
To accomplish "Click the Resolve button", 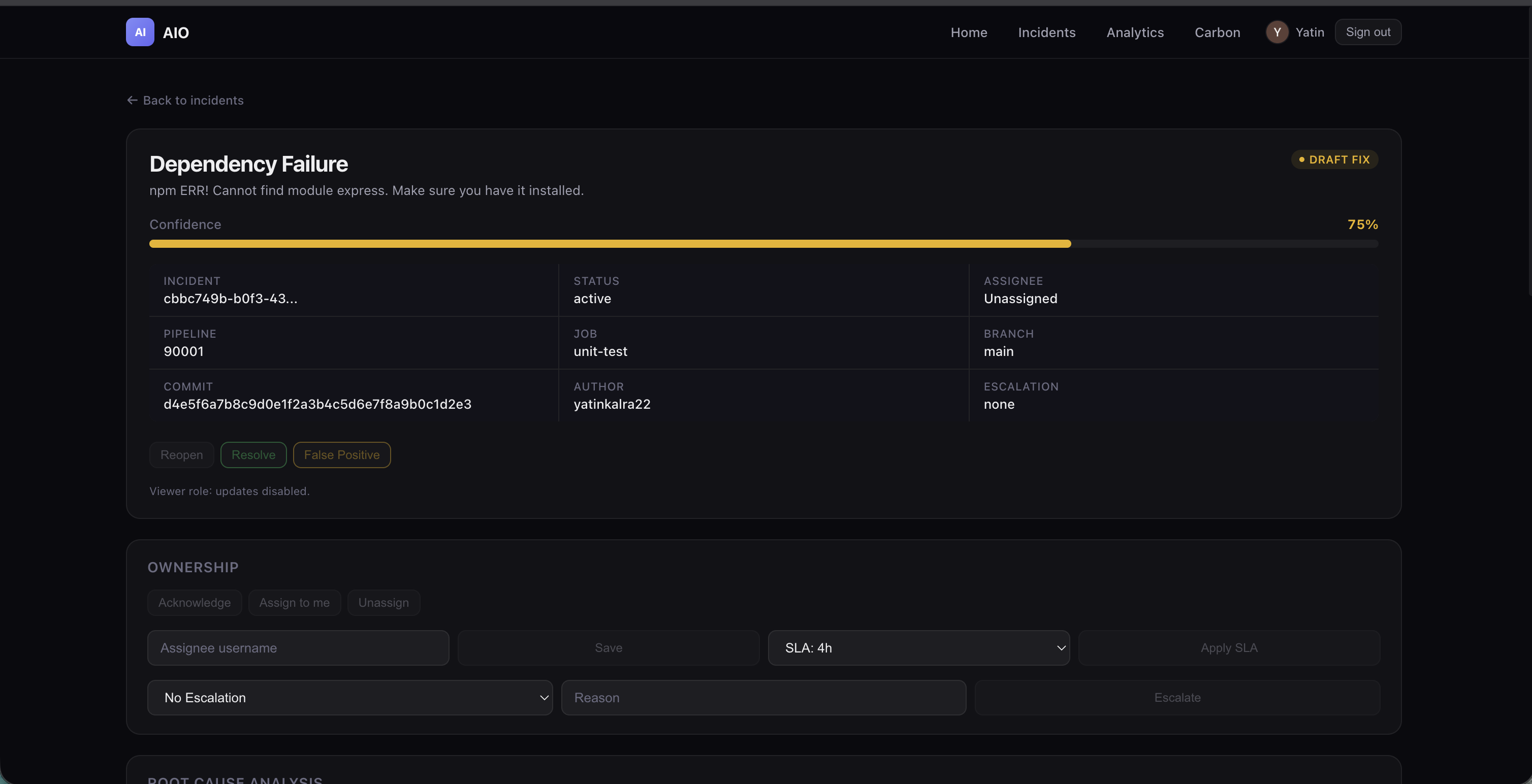I will 253,454.
